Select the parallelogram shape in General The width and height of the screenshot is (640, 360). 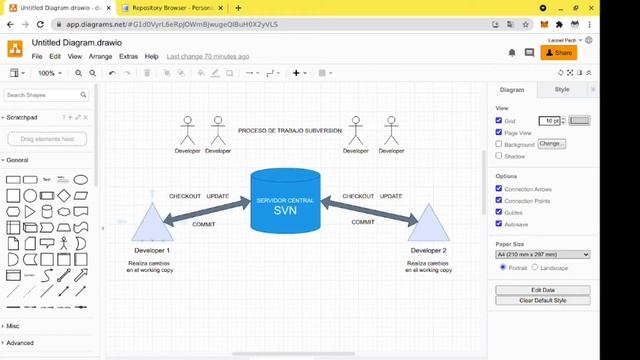coord(81,196)
